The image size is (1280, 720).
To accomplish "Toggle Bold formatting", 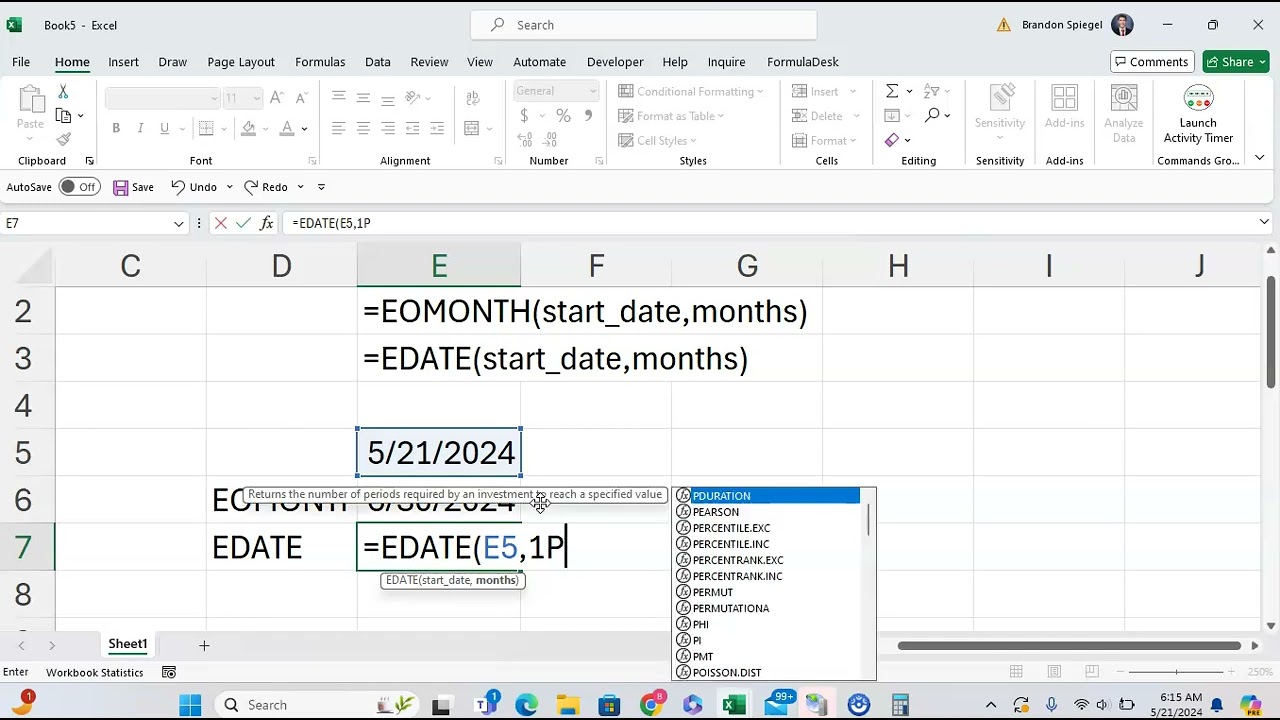I will point(116,128).
